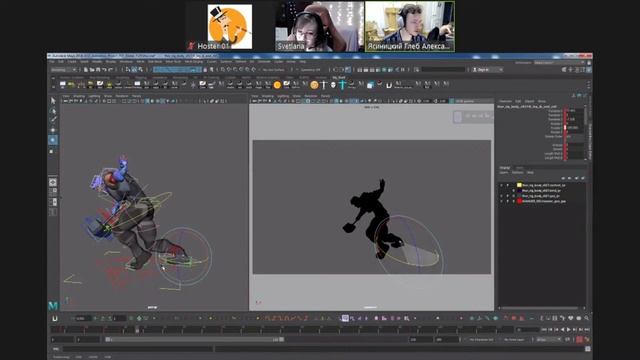Viewport: 640px width, 360px height.
Task: Select the arrow Select tool in toolbox
Action: 53,100
